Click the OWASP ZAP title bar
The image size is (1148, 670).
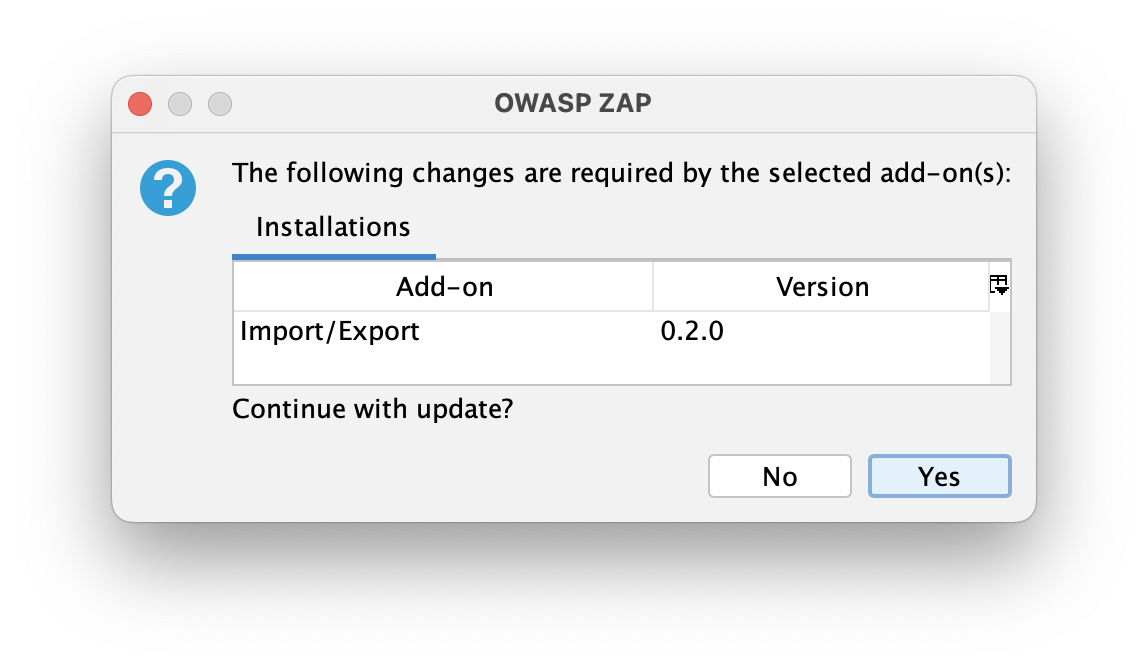coord(573,103)
